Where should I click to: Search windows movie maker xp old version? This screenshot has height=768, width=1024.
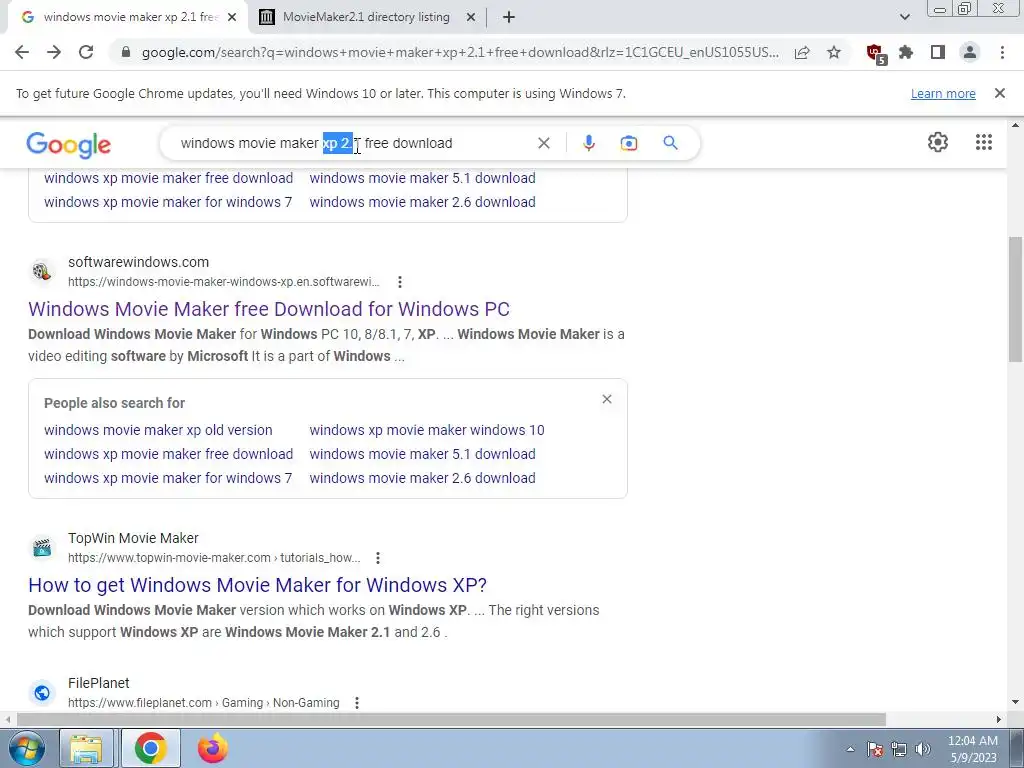click(158, 430)
